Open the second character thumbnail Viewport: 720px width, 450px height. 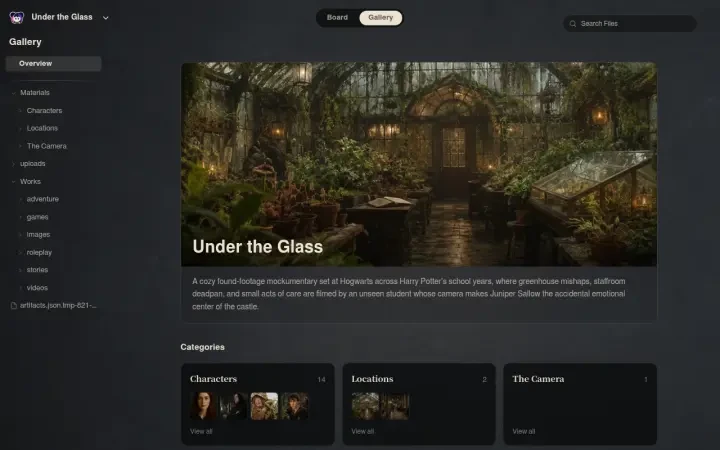tap(234, 406)
